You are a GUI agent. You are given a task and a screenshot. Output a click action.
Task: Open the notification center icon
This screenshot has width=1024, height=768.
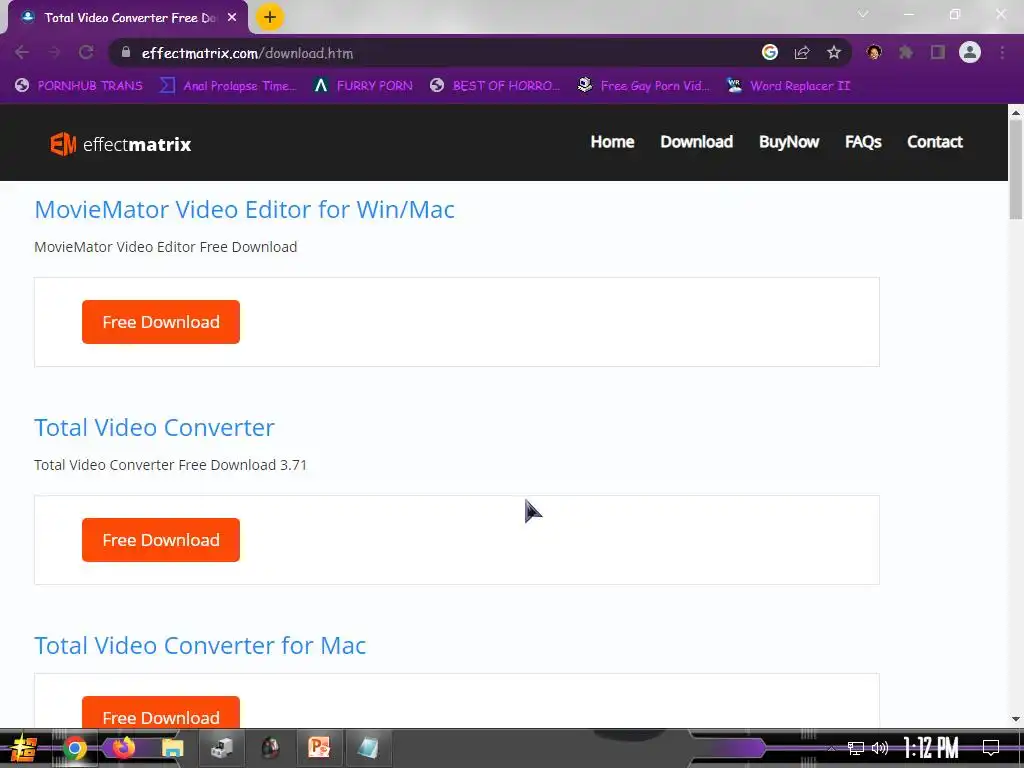click(991, 748)
